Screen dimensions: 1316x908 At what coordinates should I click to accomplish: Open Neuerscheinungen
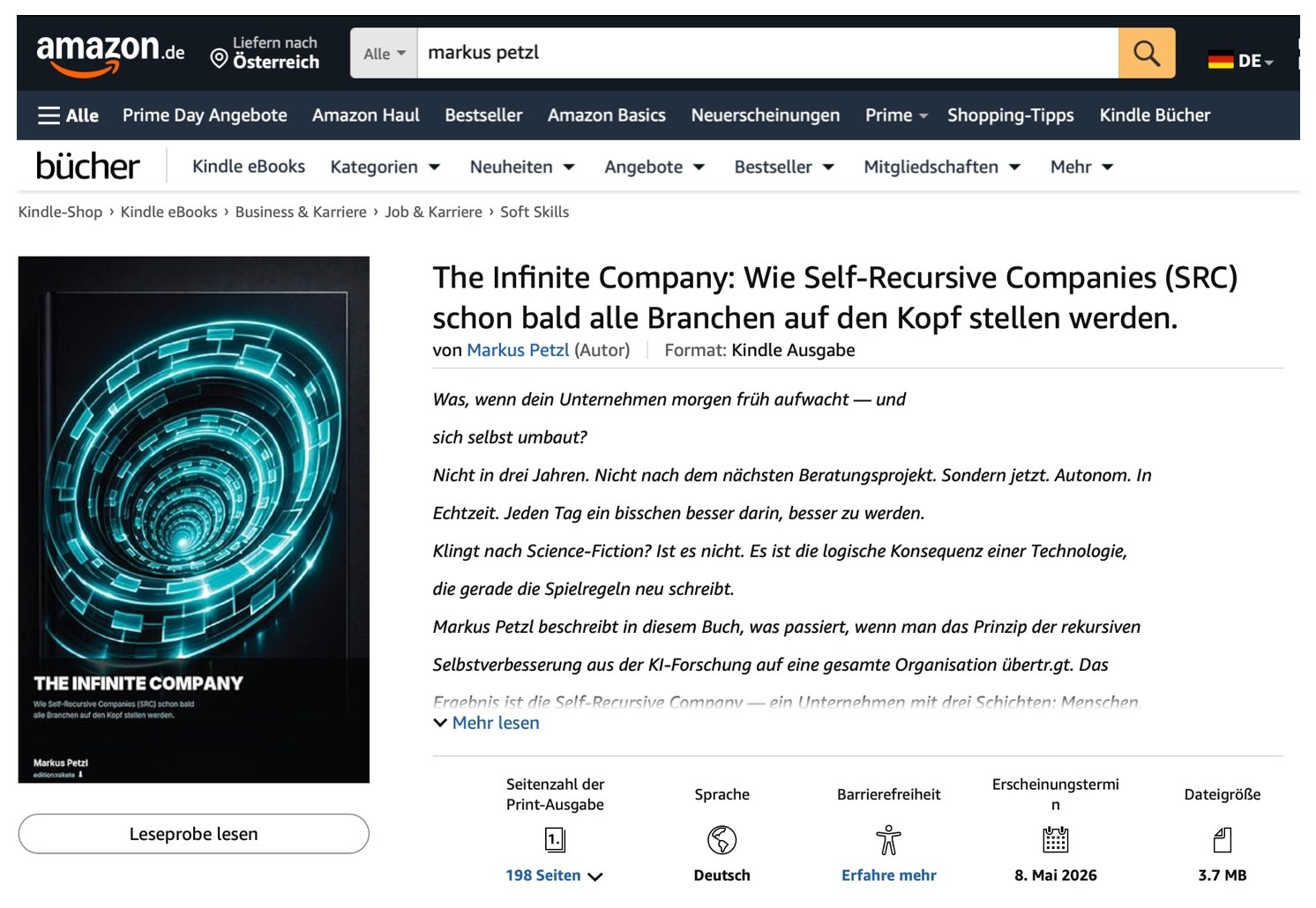pyautogui.click(x=766, y=115)
